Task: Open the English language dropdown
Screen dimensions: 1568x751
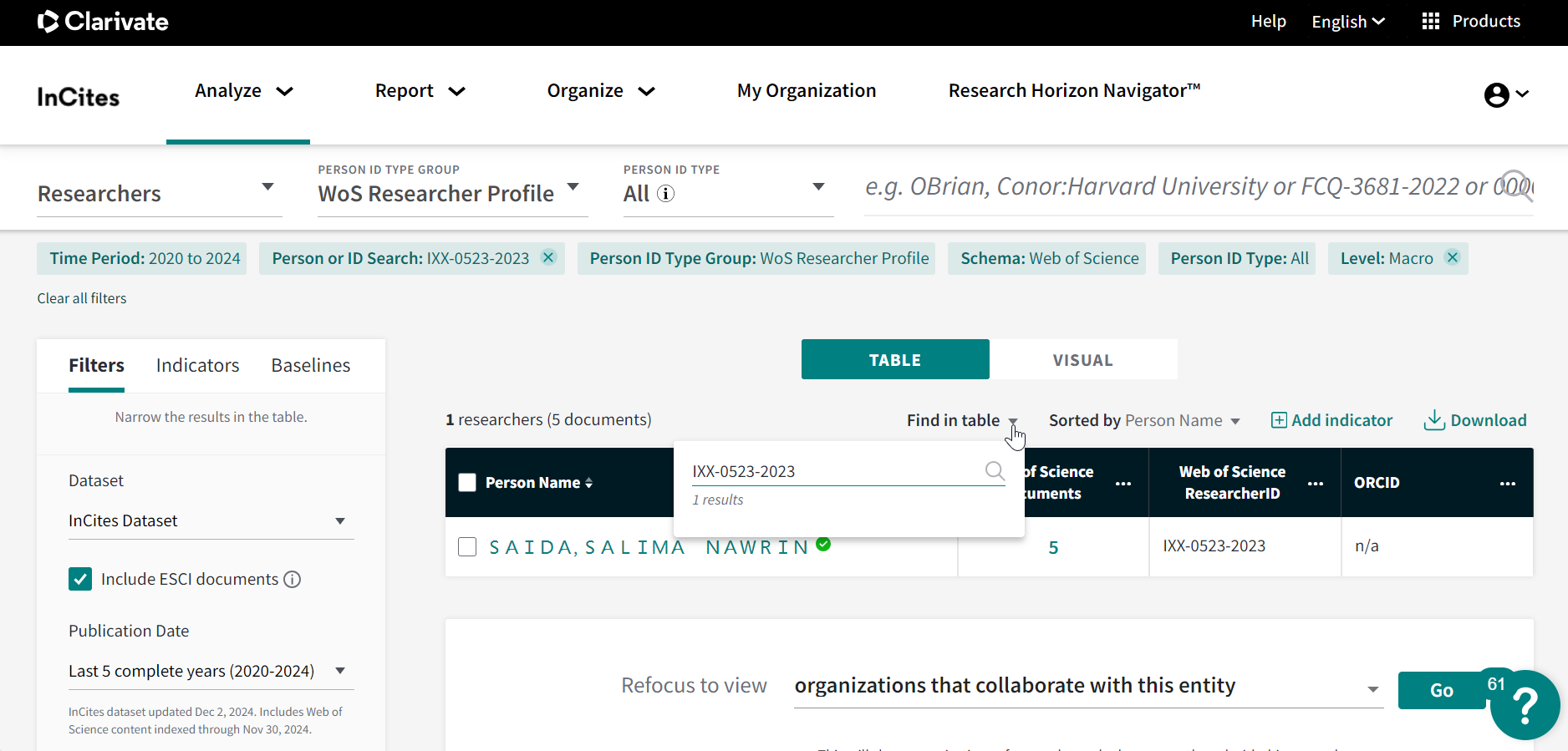Action: click(1347, 22)
